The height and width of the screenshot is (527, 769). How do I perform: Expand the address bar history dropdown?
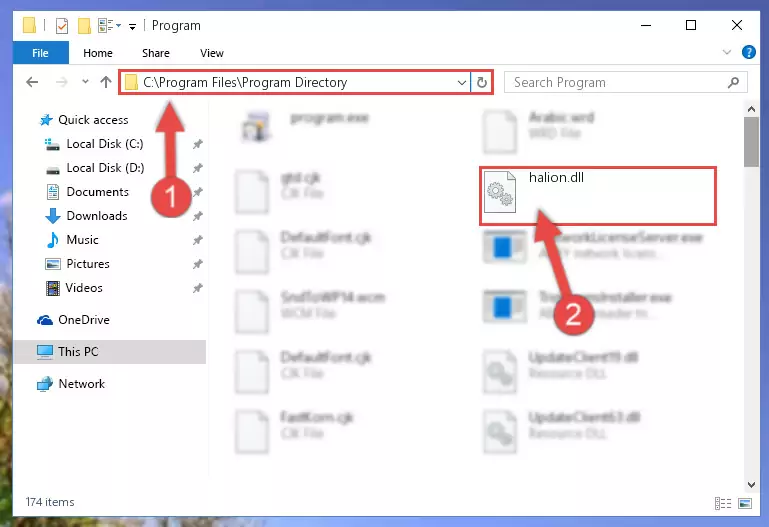(461, 82)
